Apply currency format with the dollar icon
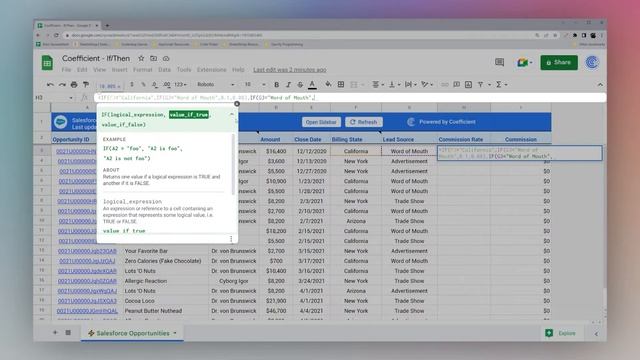This screenshot has height=360, width=640. (132, 84)
